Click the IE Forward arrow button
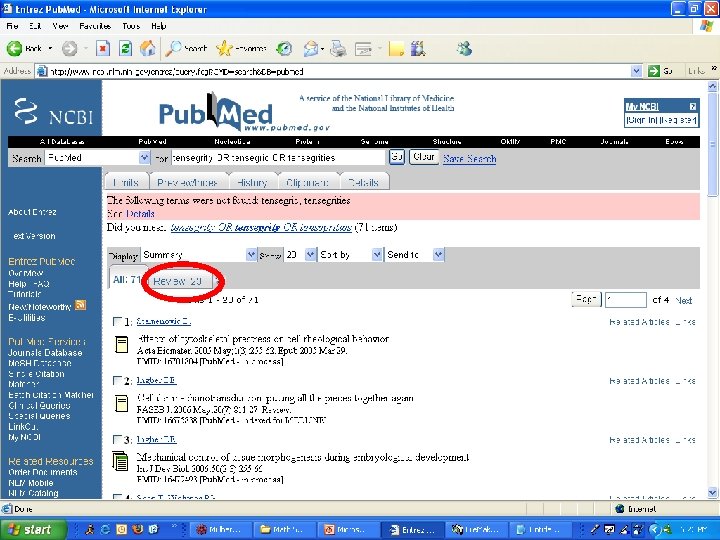The image size is (720, 540). pyautogui.click(x=70, y=48)
